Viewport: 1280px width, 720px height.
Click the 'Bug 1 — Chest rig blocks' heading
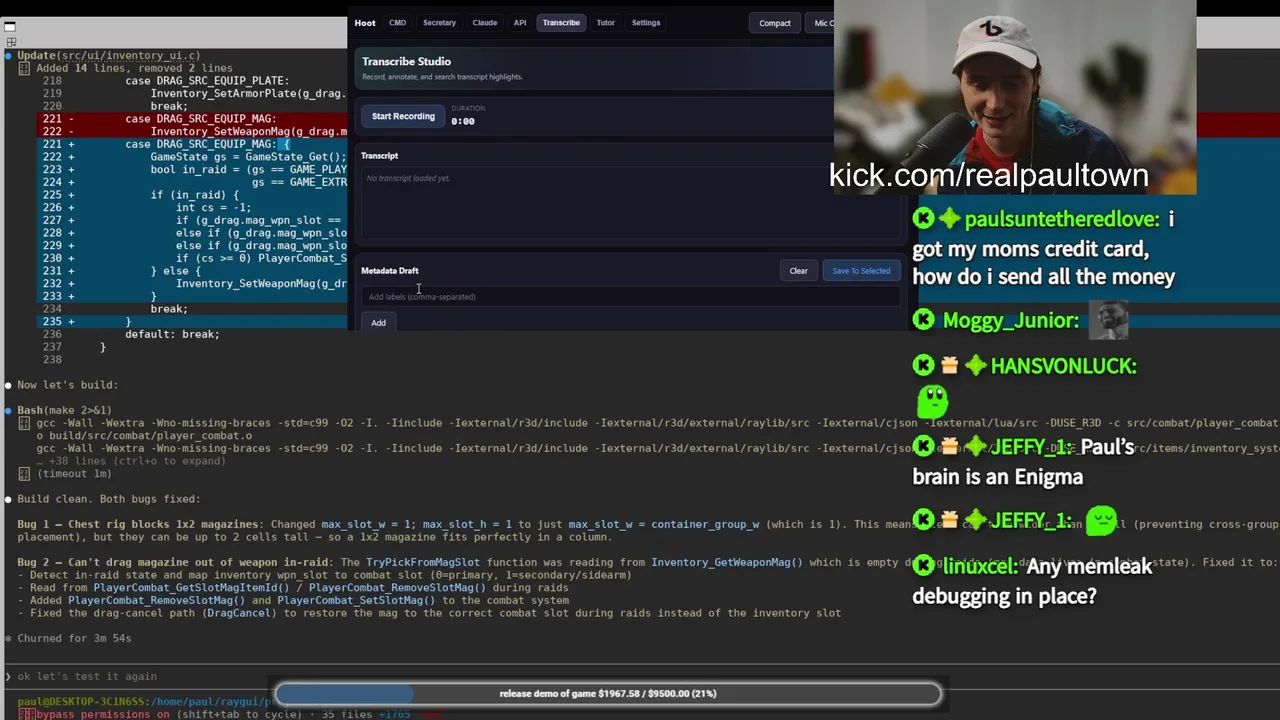click(x=138, y=524)
